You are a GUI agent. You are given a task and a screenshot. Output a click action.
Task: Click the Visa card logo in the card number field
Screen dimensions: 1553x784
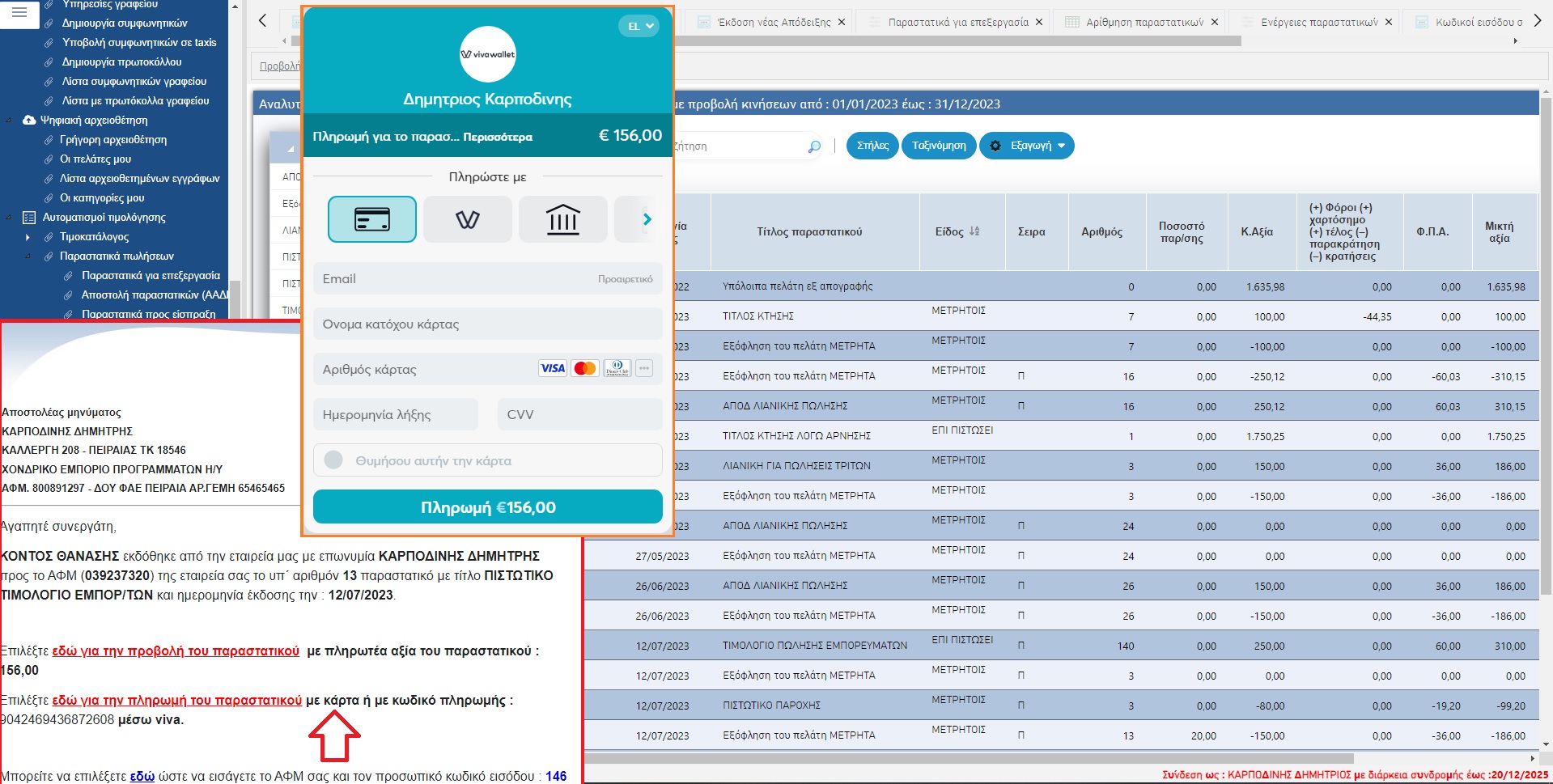(x=553, y=369)
